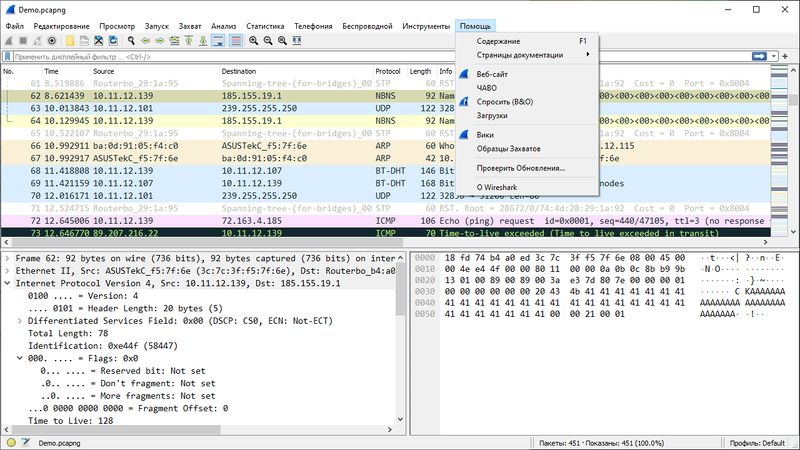Sort packets by the Time column header
The width and height of the screenshot is (800, 450).
(x=66, y=71)
